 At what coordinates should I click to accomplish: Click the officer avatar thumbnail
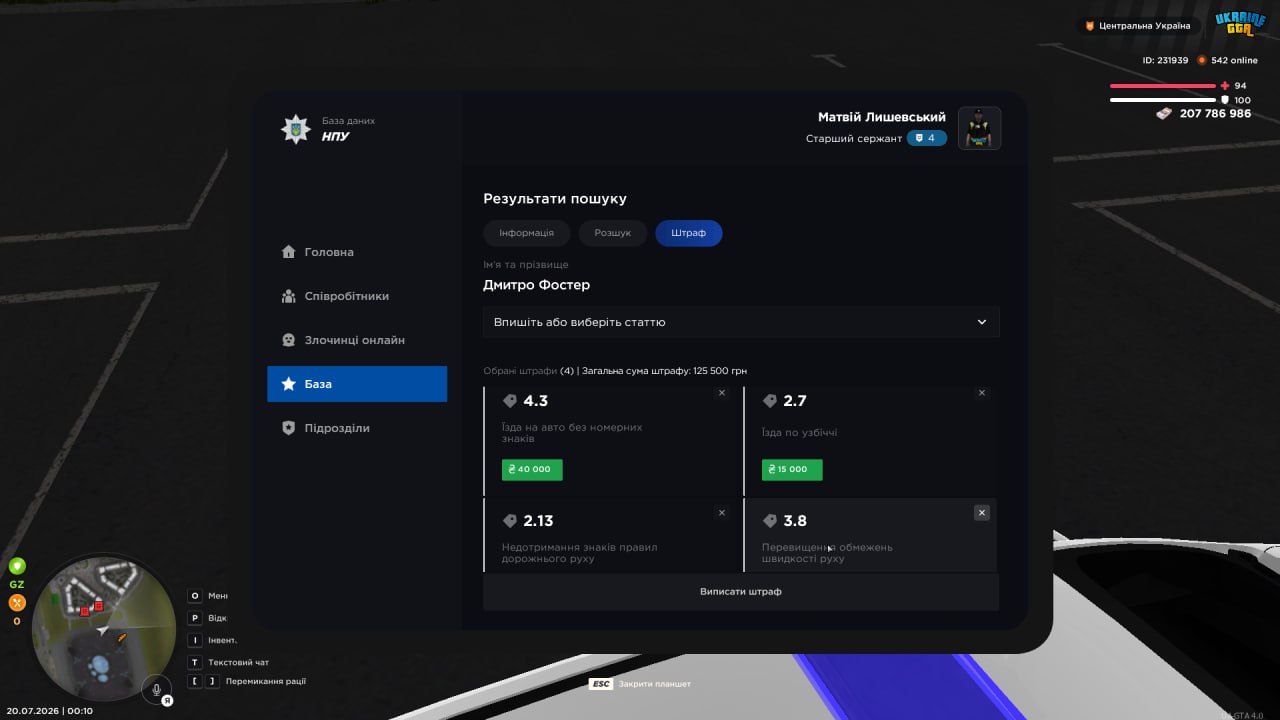[980, 128]
